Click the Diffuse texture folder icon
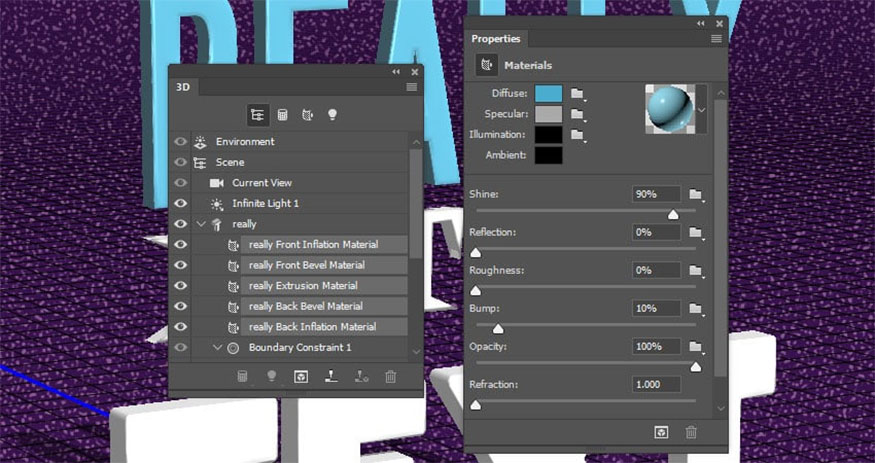The height and width of the screenshot is (463, 875). 577,93
